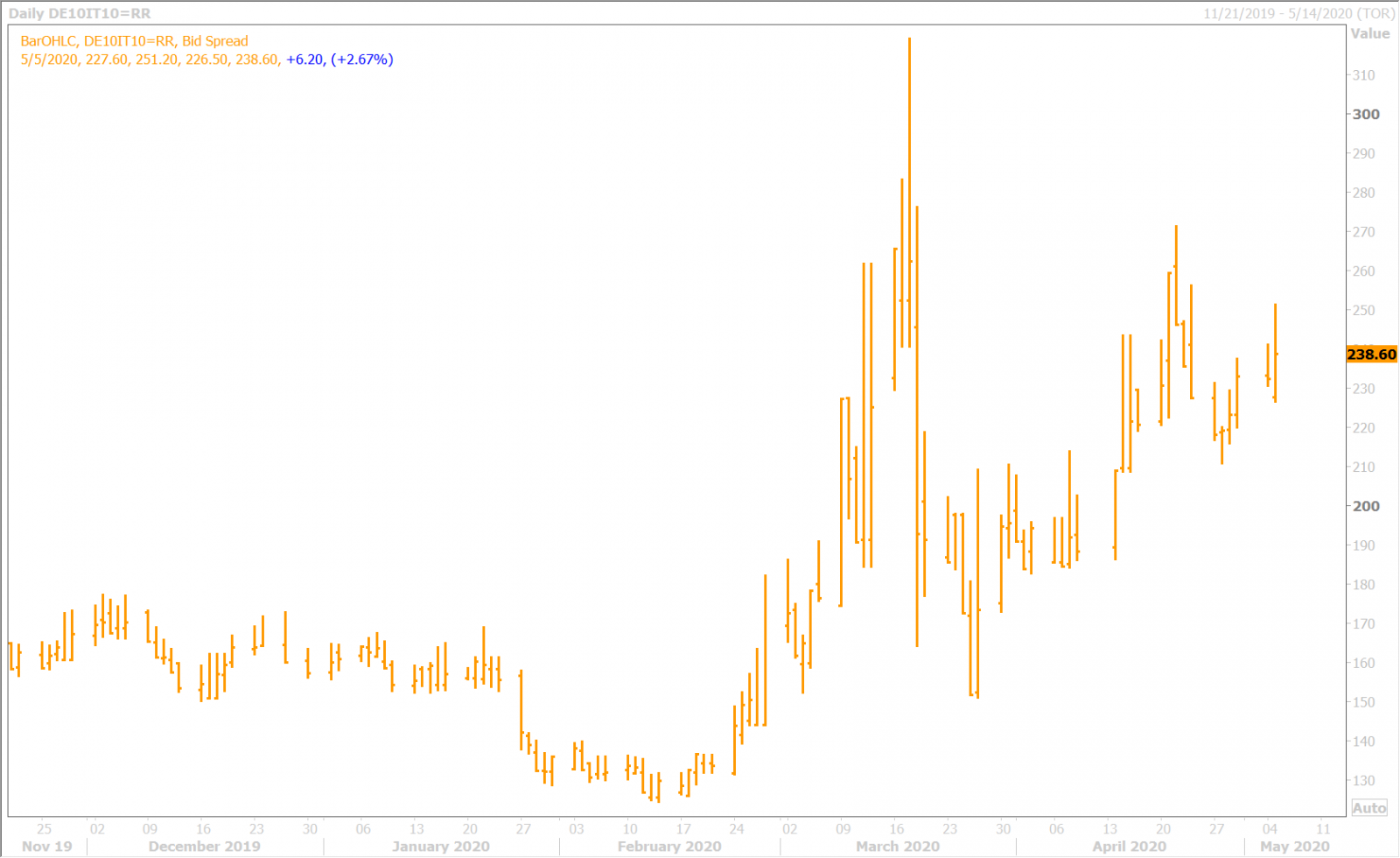This screenshot has height=858, width=1400.
Task: Click the date tick 17 in February 2020
Action: [683, 828]
